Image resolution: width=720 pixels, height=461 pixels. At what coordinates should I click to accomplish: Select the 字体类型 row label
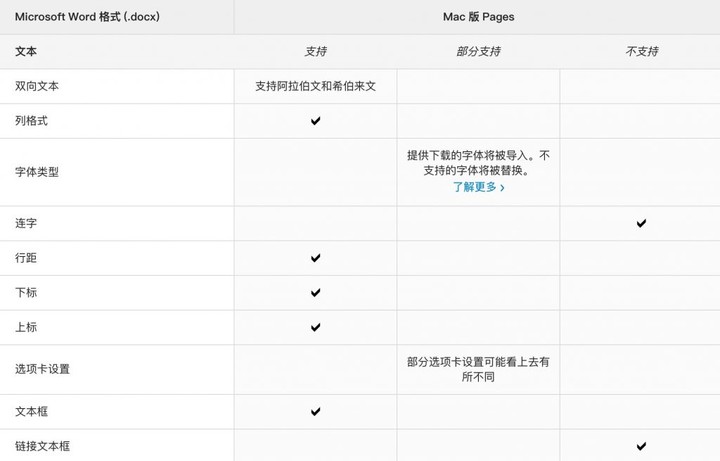pos(37,172)
